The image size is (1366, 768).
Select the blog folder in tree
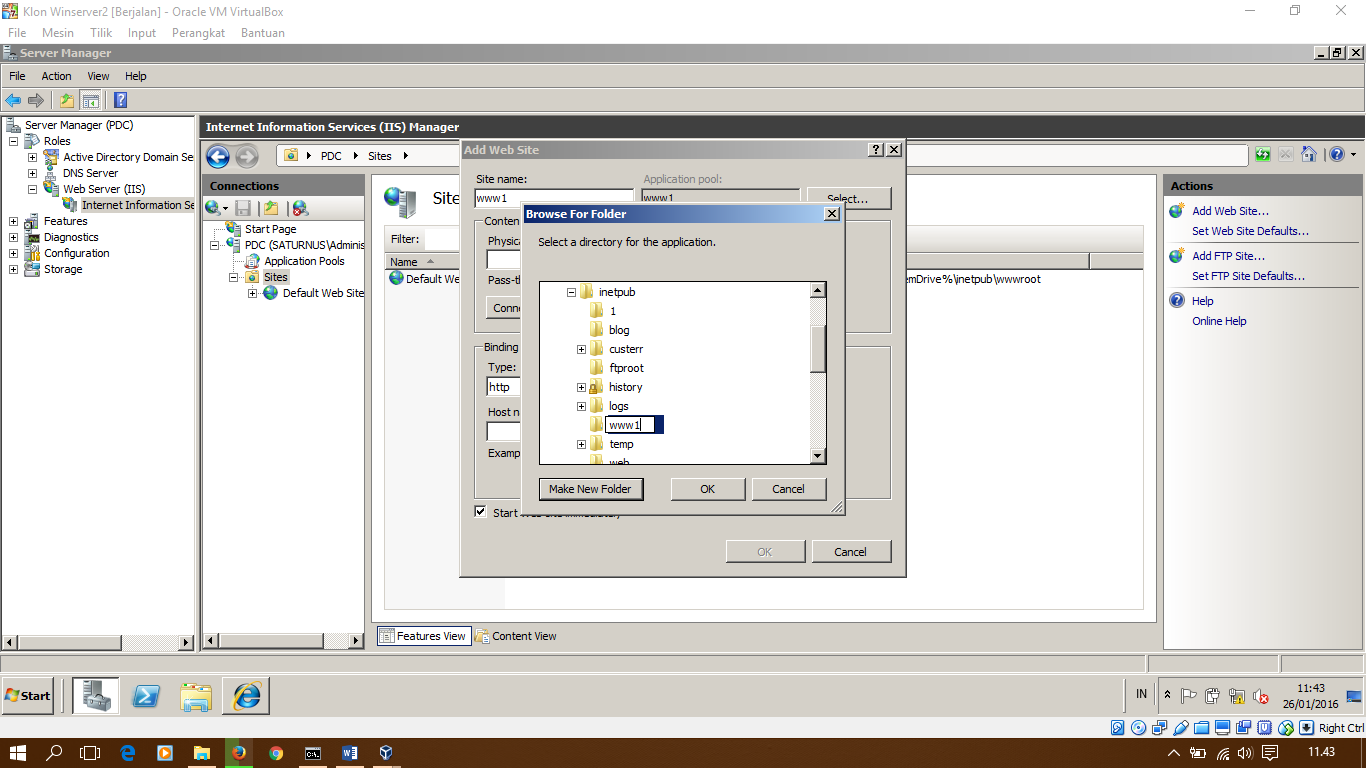tap(619, 330)
